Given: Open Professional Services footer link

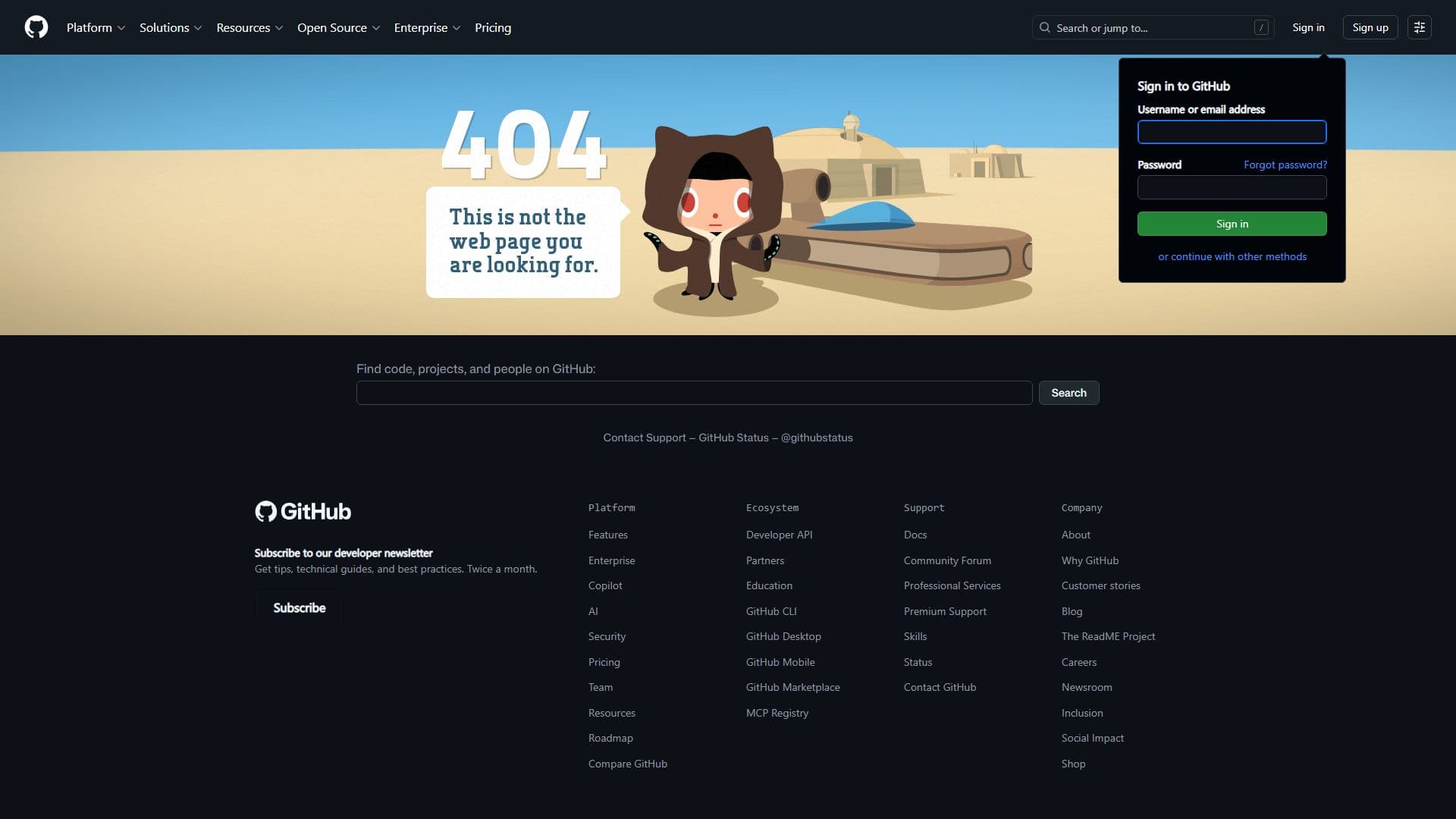Looking at the screenshot, I should 952,585.
